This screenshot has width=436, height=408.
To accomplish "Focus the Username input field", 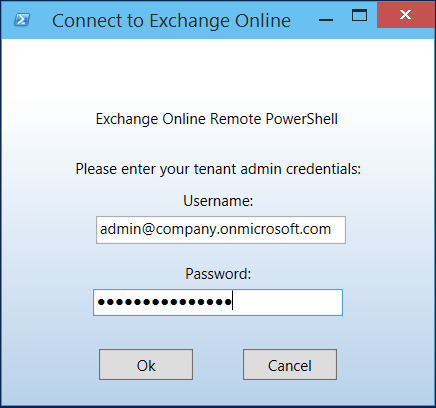I will (x=221, y=230).
